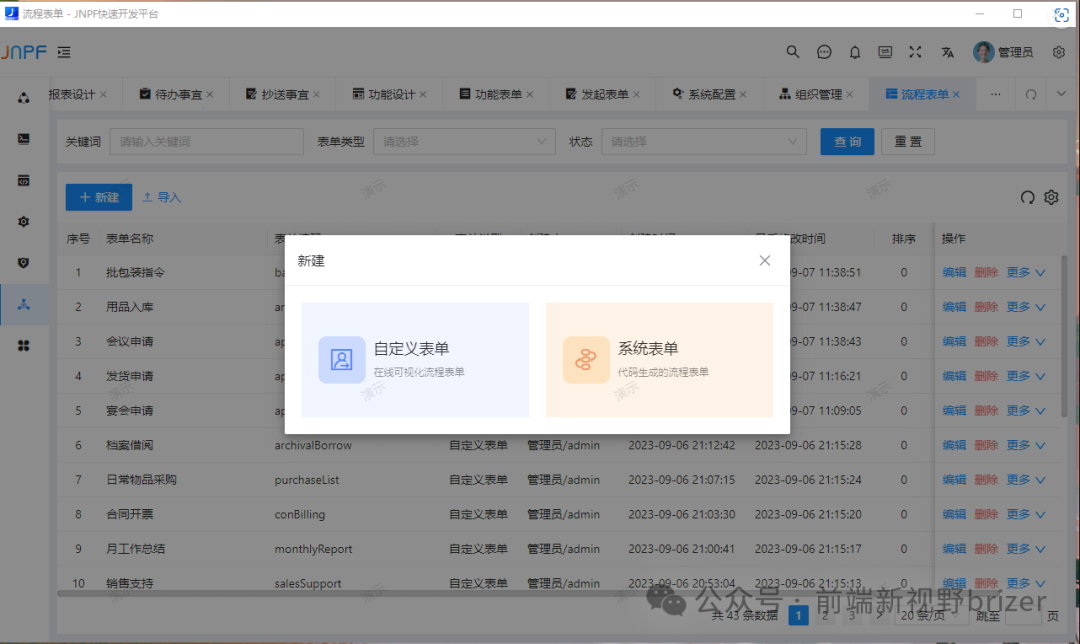Open global search from the top bar

pos(792,51)
